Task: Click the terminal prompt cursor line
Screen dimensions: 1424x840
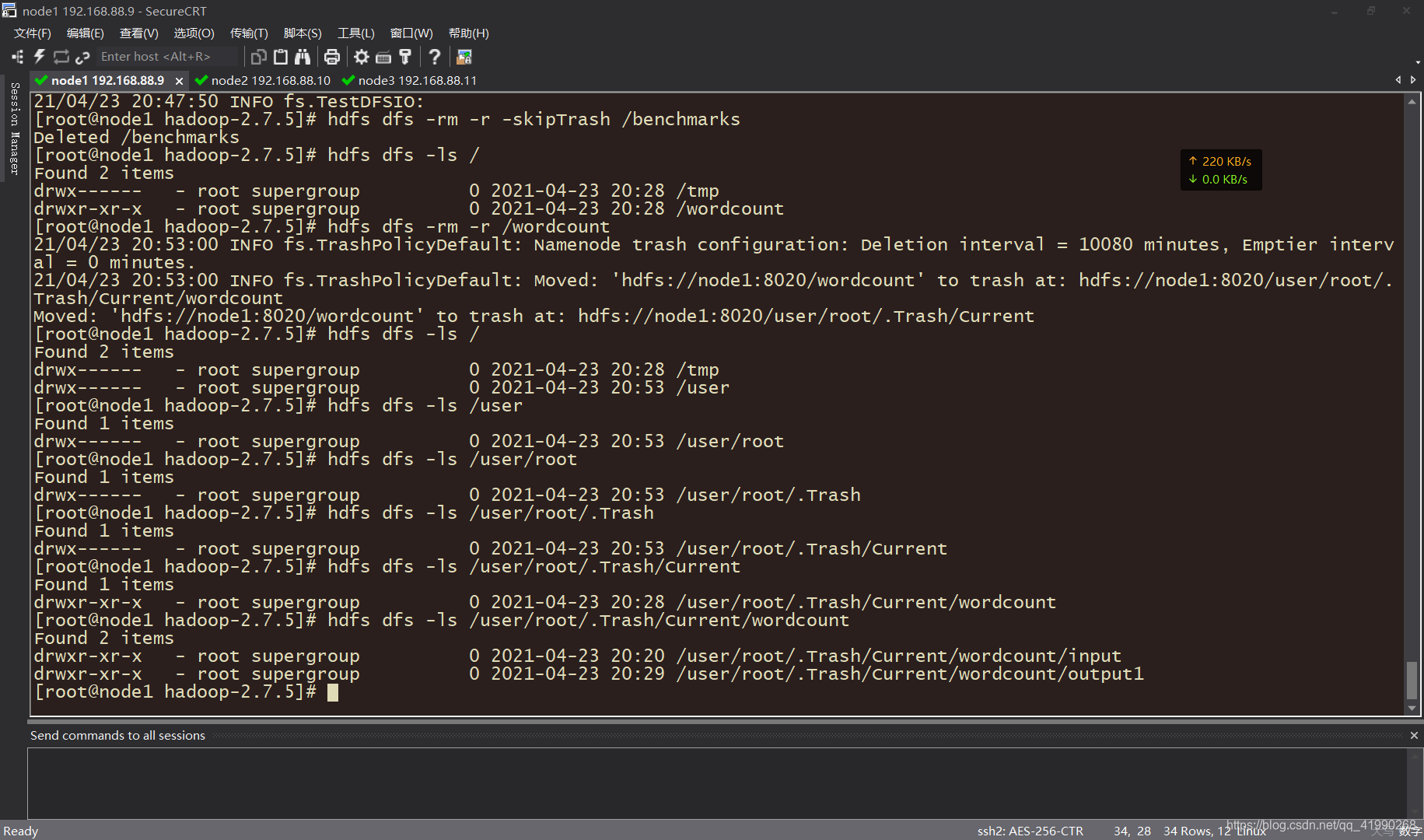Action: tap(186, 691)
